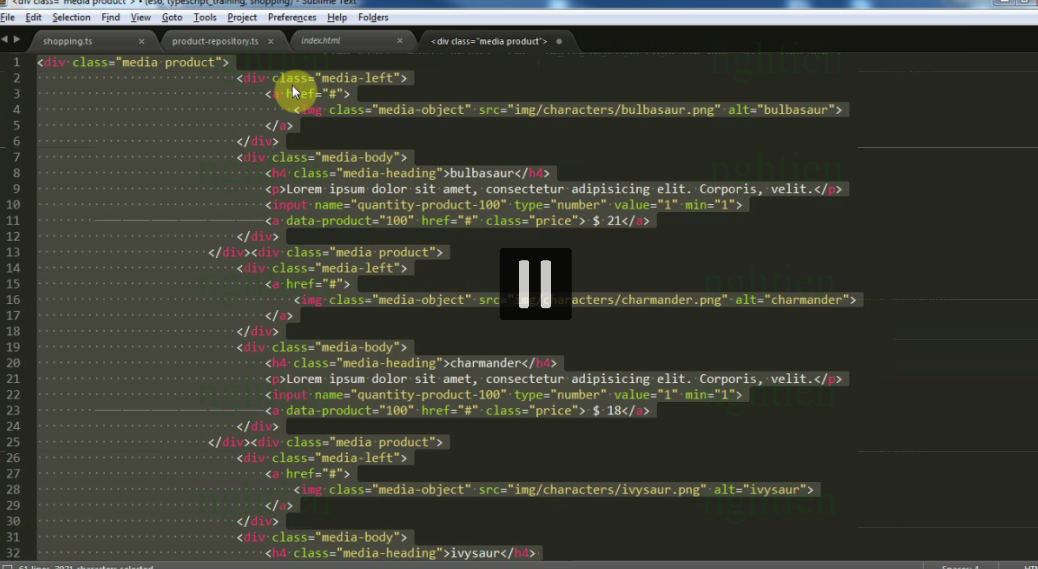Close the index.html tab

[x=400, y=41]
